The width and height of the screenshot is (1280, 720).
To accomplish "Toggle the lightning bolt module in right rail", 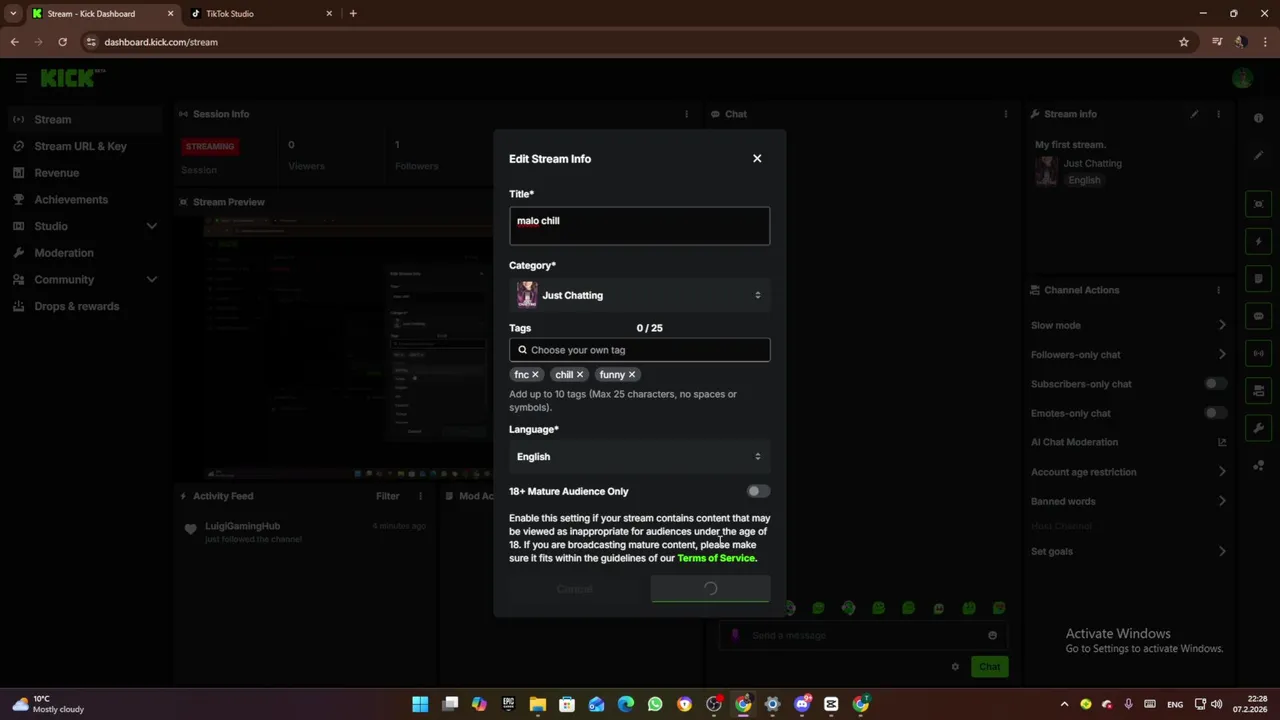I will click(x=1259, y=241).
